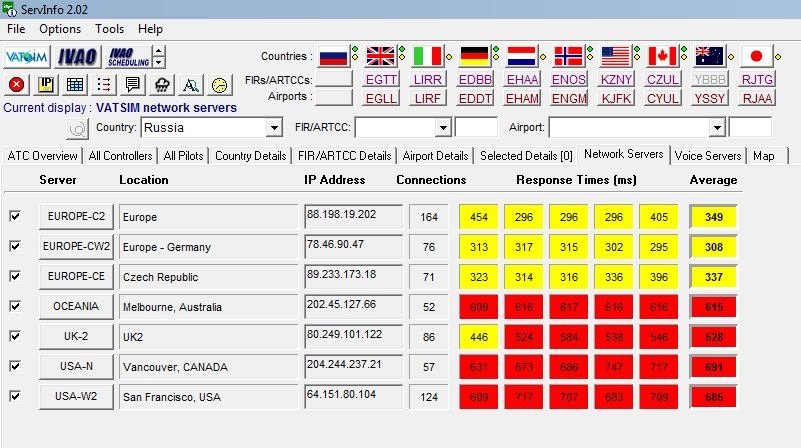Toggle the OCEANIA server checkbox
Viewport: 801px width, 448px height.
pos(15,306)
